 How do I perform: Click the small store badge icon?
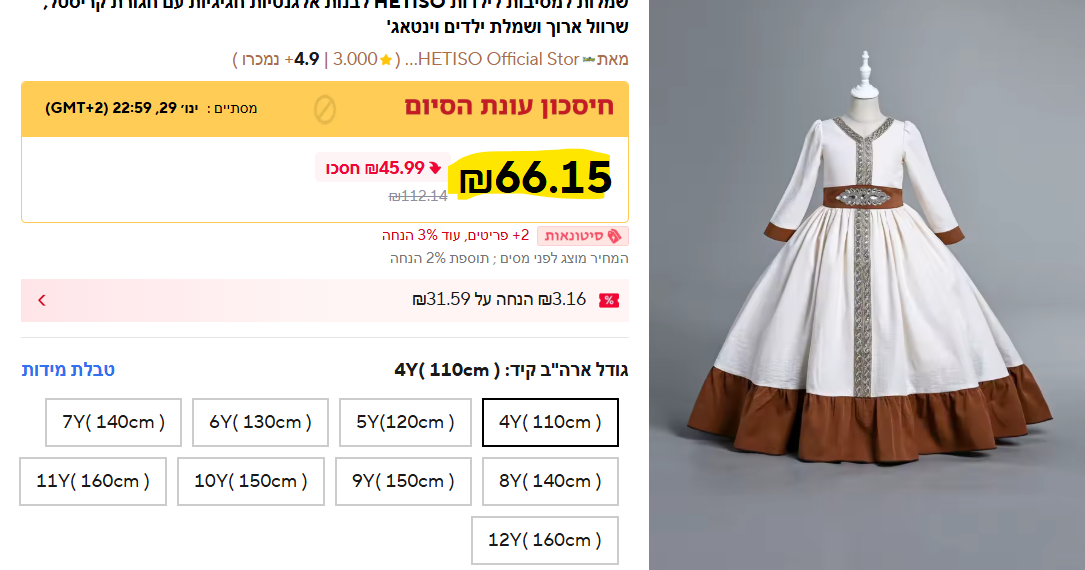click(x=589, y=59)
